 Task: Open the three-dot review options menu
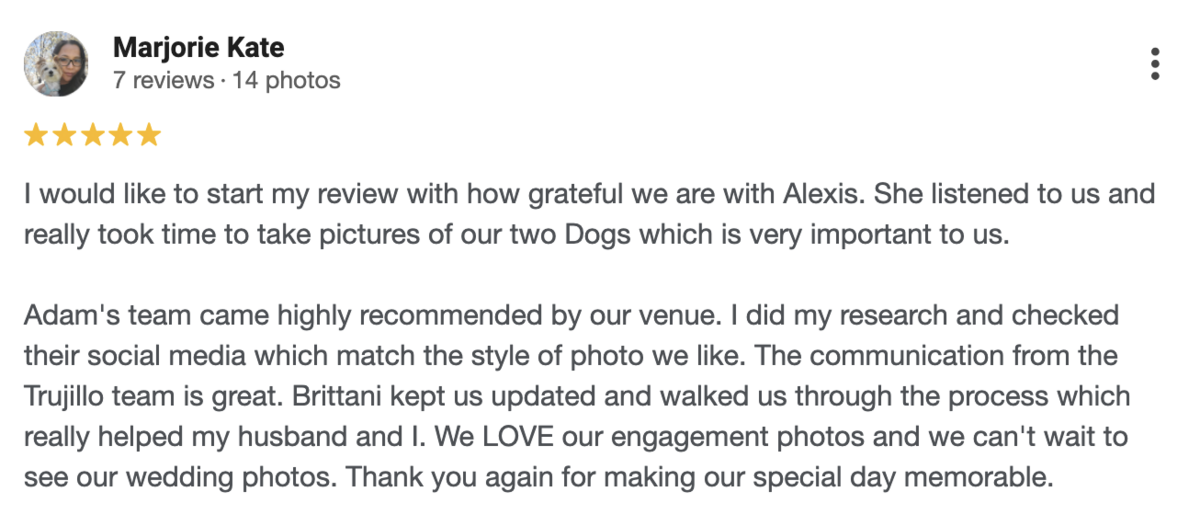click(1155, 64)
